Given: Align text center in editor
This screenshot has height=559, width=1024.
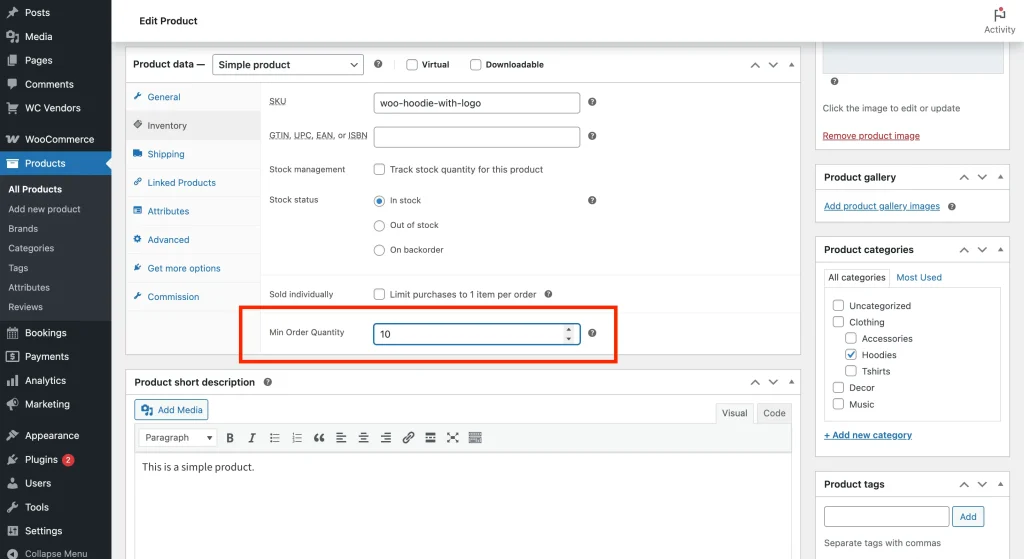Looking at the screenshot, I should (363, 438).
